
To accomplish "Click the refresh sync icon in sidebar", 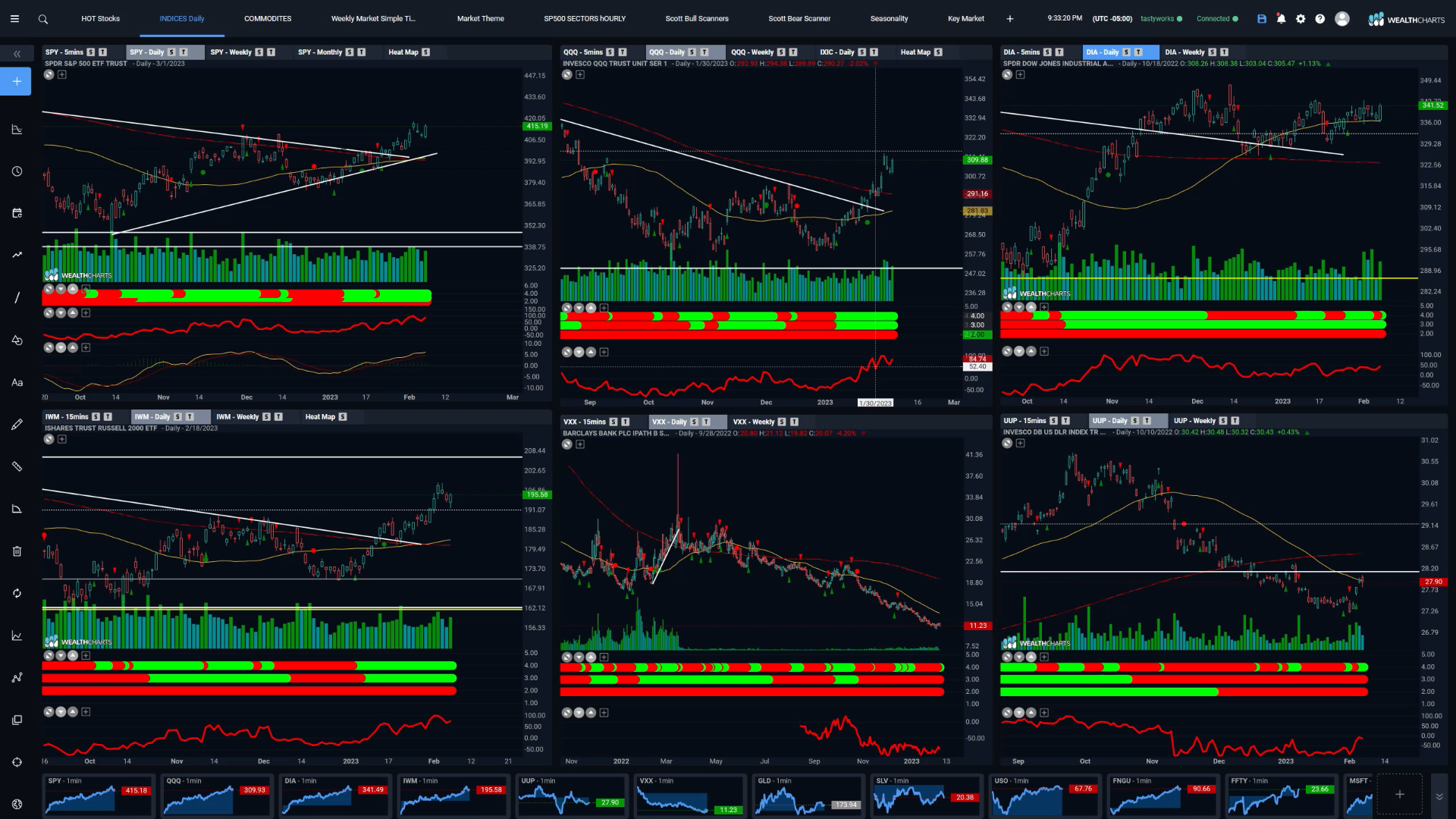I will click(17, 593).
